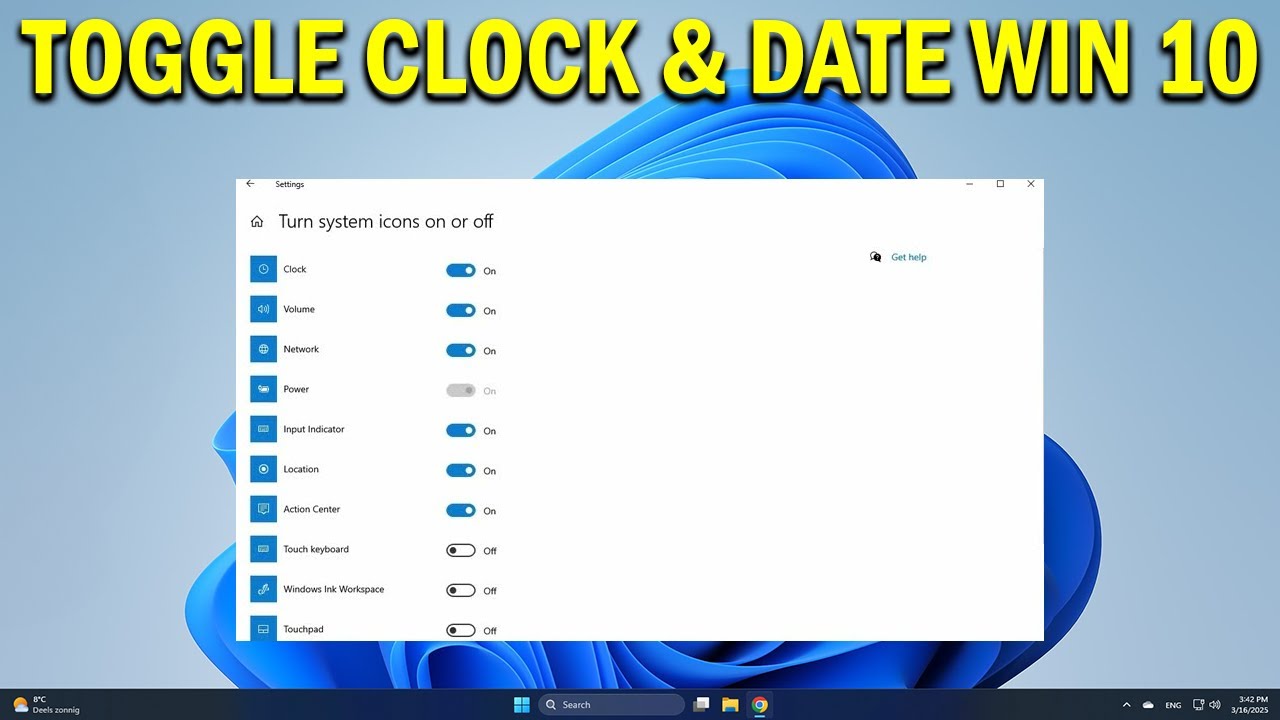Click the 'Input Indicator' label text

(x=314, y=429)
